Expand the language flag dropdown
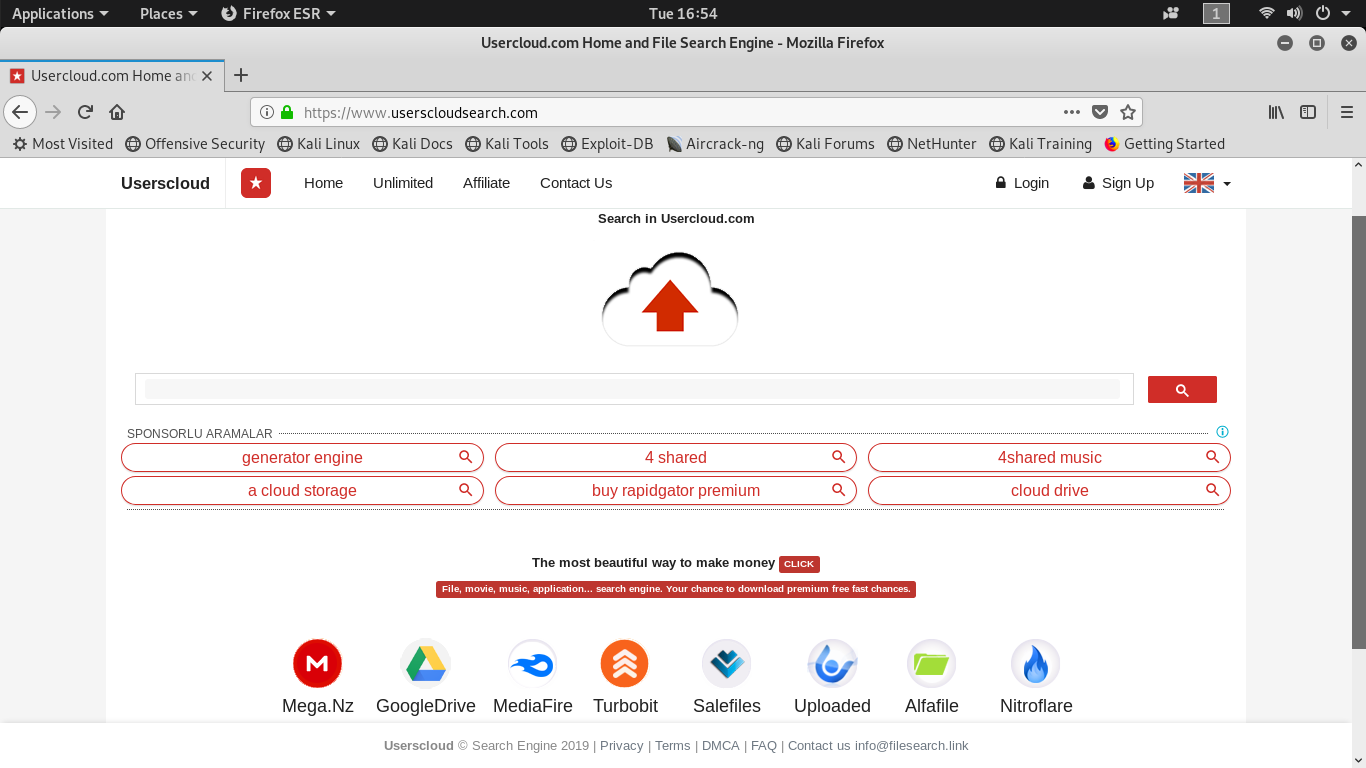1366x768 pixels. click(x=1207, y=183)
